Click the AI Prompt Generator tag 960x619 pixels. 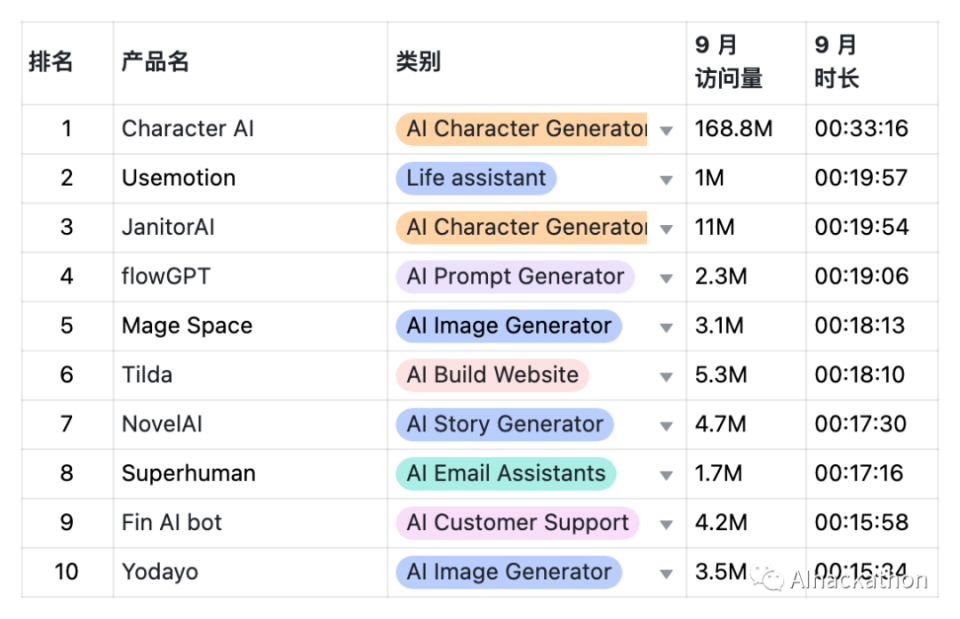pyautogui.click(x=515, y=277)
